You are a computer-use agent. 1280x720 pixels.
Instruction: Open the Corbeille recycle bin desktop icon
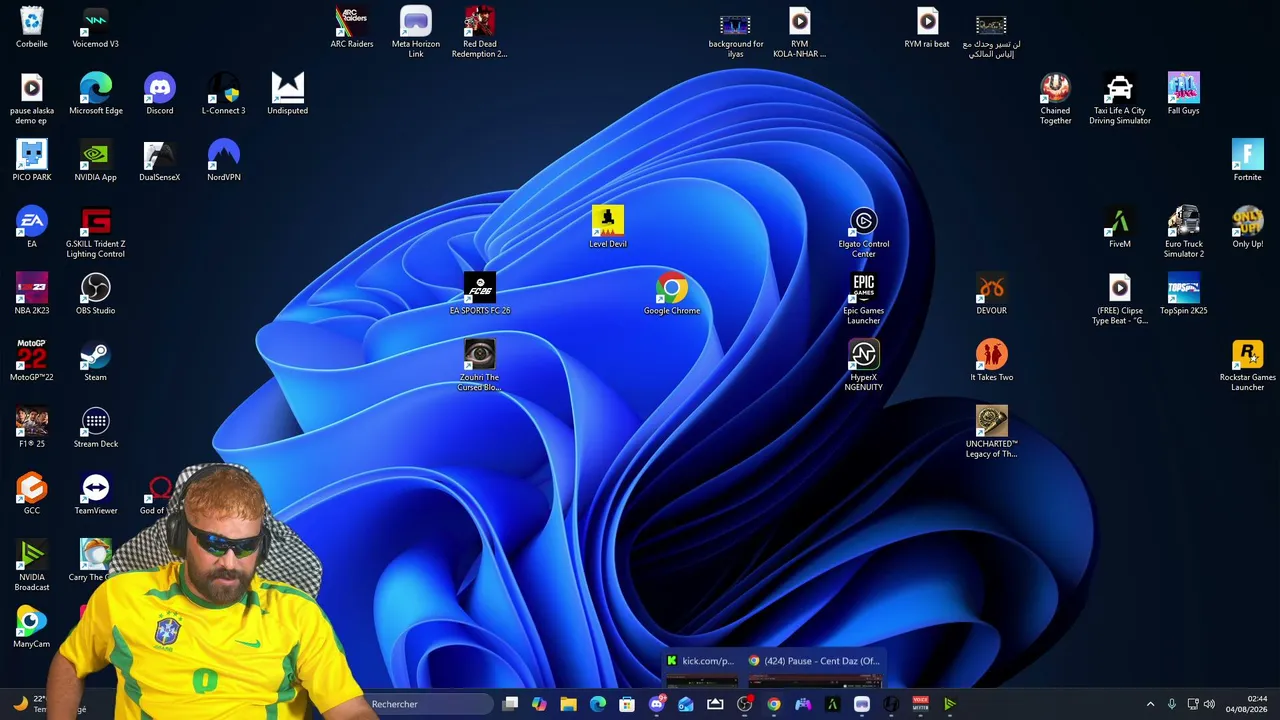point(32,28)
